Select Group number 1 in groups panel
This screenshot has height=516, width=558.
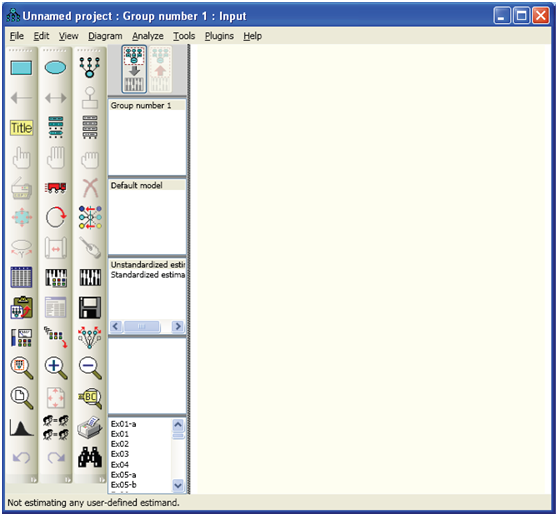point(147,105)
